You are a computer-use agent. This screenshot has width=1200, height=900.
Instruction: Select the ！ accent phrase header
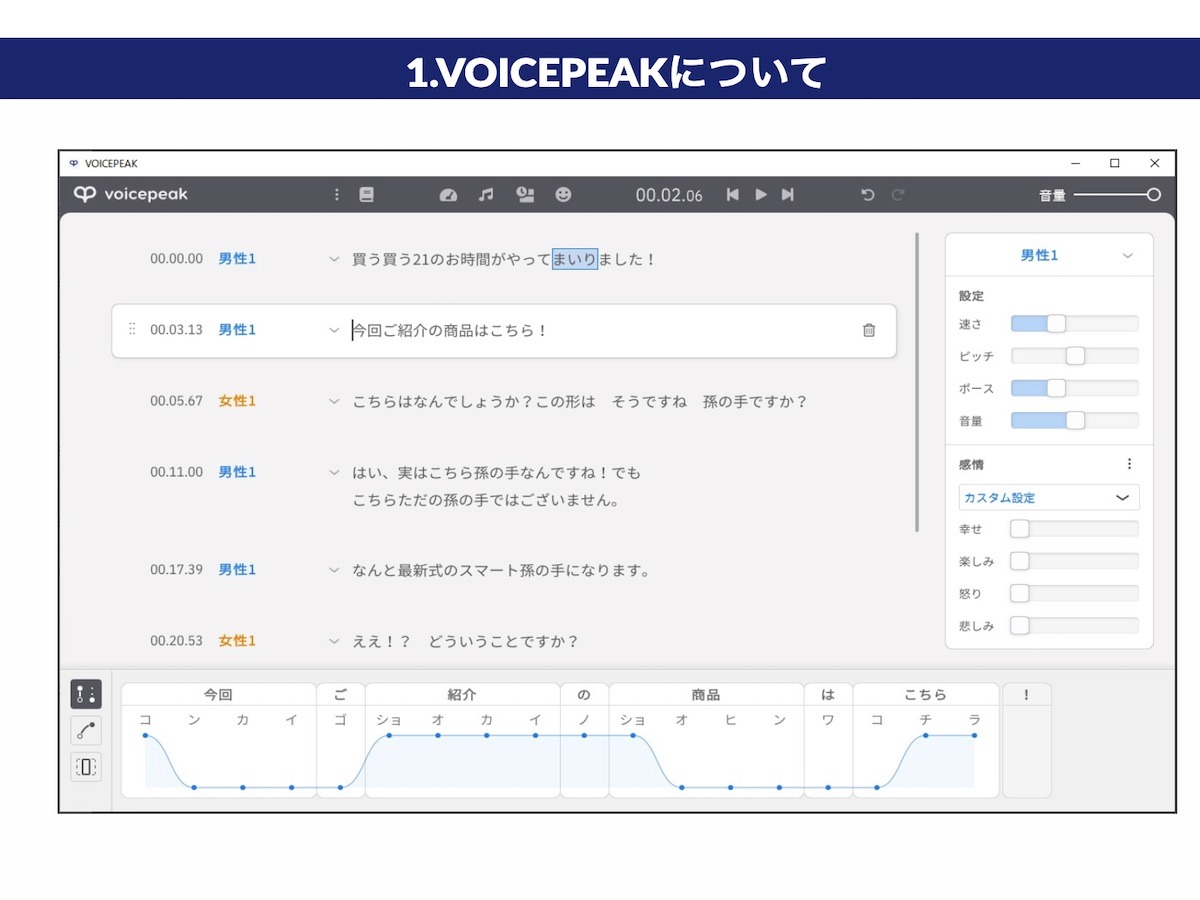click(1026, 694)
